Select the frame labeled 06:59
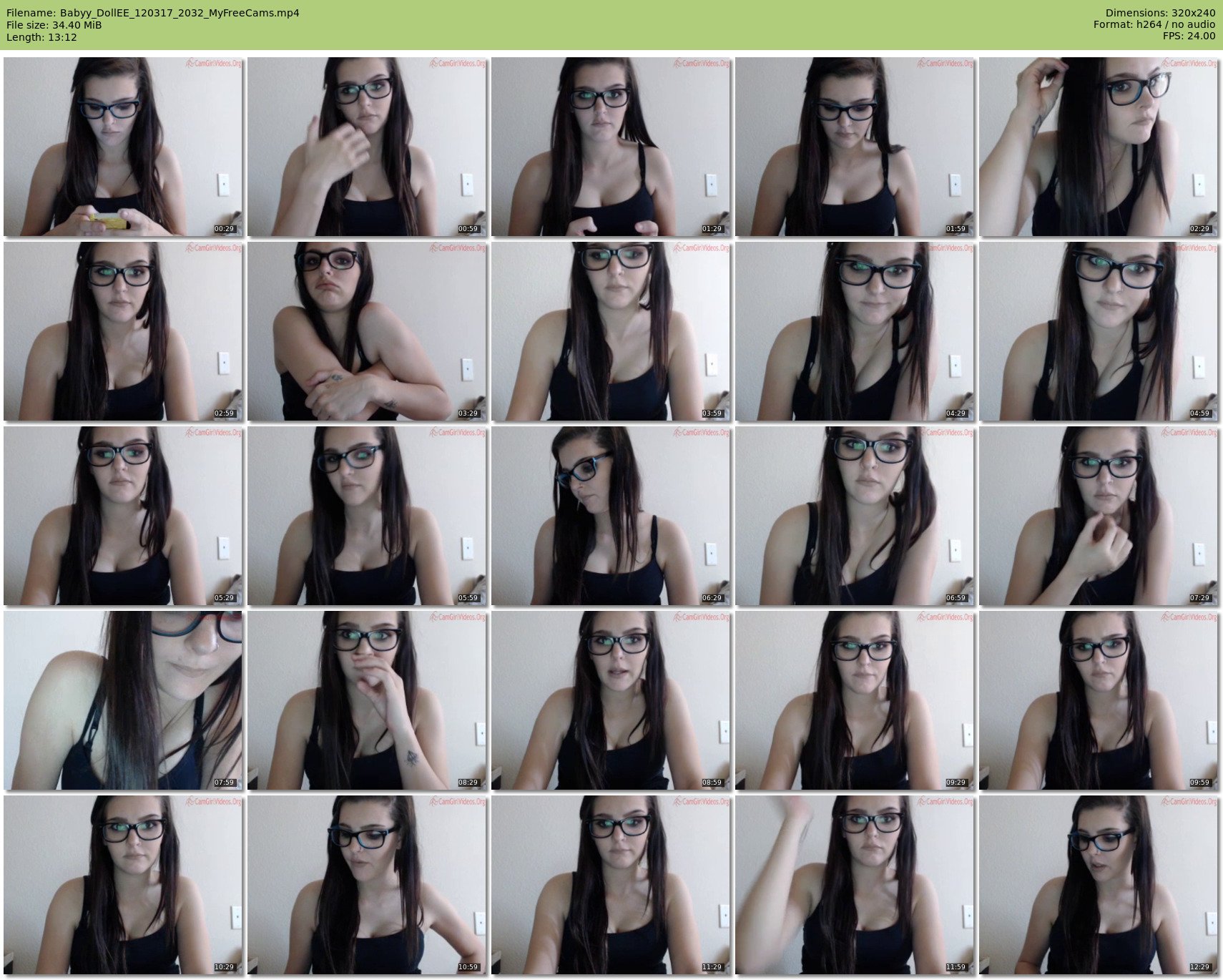The image size is (1223, 980). click(x=855, y=516)
